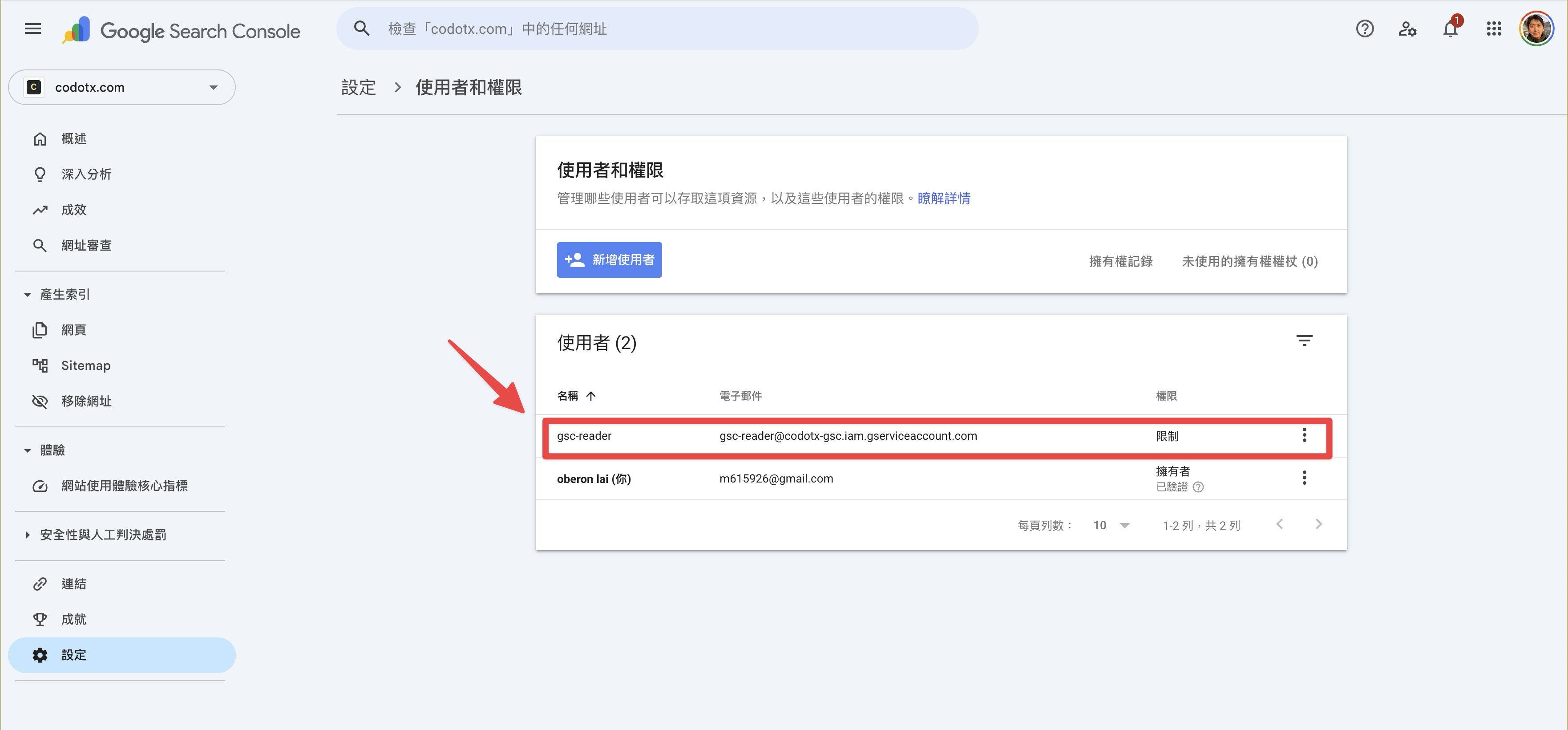Click the user settings icon near notifications
The width and height of the screenshot is (1568, 730).
(1407, 28)
